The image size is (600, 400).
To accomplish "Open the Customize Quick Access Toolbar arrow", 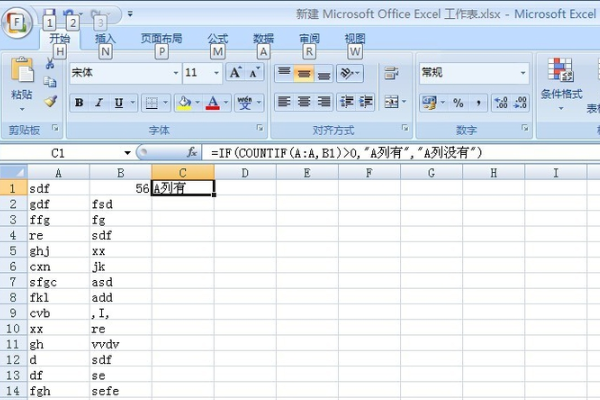I will [130, 14].
